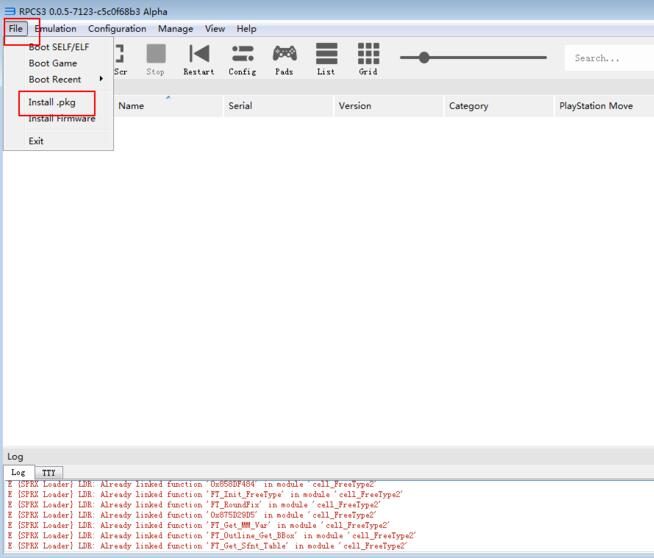Sort by Serial column header

pyautogui.click(x=278, y=106)
